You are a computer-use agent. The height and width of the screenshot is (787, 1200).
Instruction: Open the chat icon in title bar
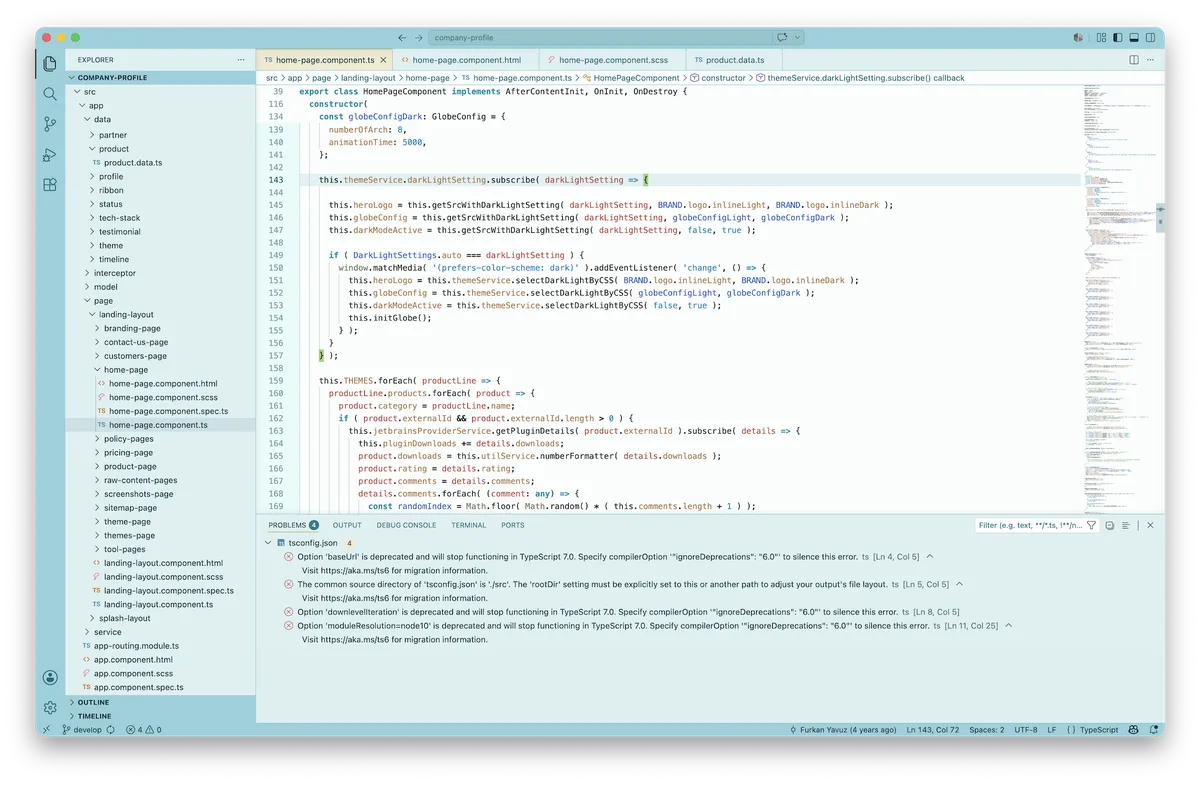coord(783,38)
